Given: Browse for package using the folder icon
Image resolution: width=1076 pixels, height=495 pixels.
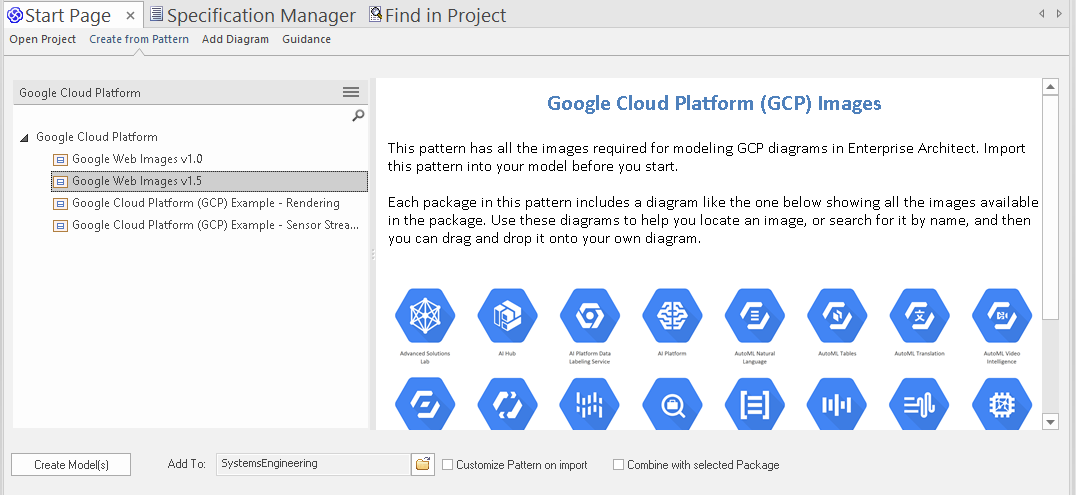Looking at the screenshot, I should (423, 464).
